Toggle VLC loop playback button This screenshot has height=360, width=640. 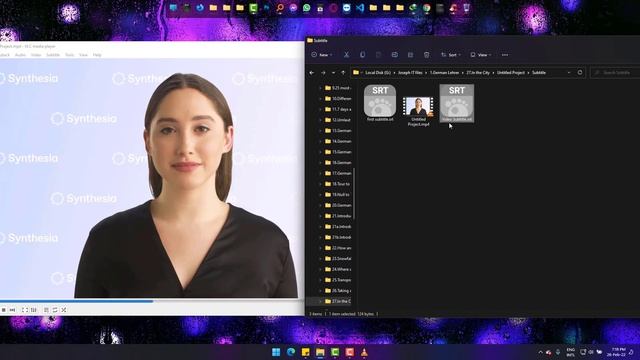(55, 310)
